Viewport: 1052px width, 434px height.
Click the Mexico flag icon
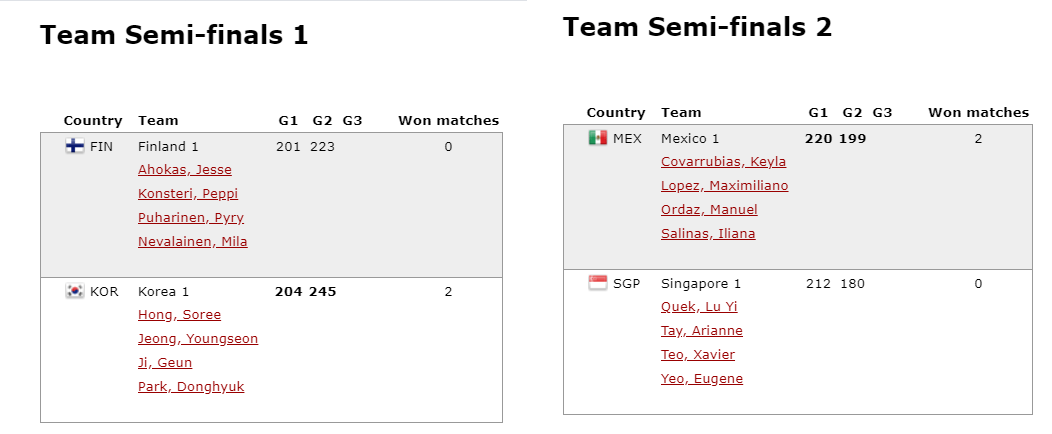(x=598, y=138)
